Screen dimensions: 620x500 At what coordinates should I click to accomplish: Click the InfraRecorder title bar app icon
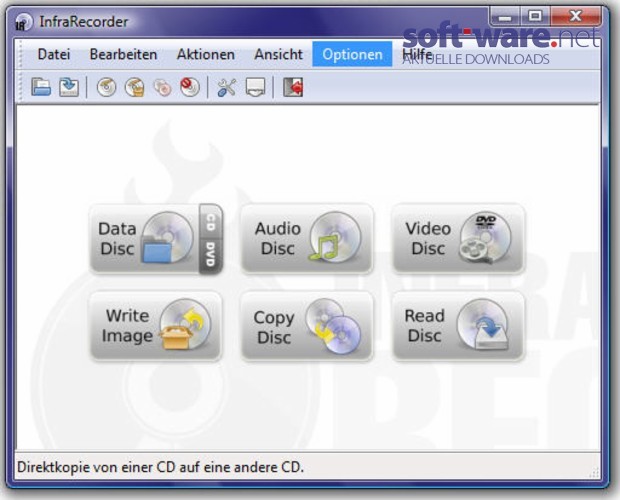click(x=23, y=22)
